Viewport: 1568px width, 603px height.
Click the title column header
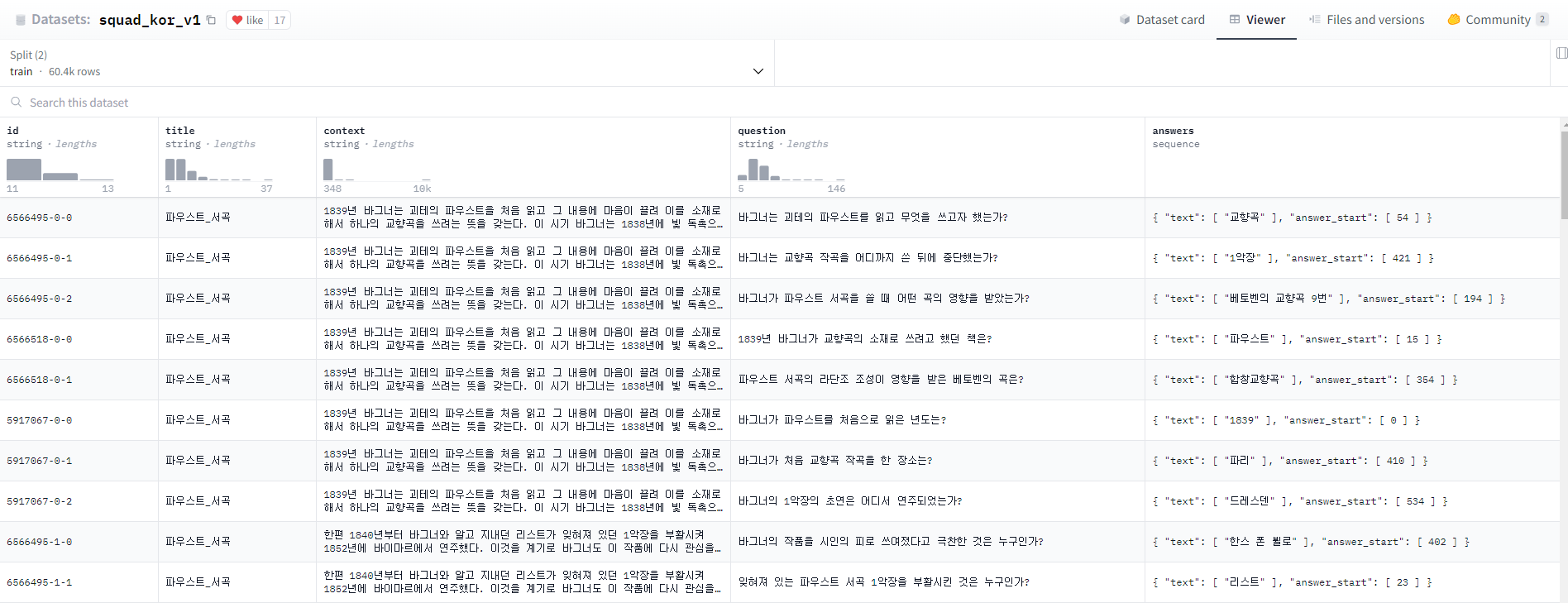[180, 131]
